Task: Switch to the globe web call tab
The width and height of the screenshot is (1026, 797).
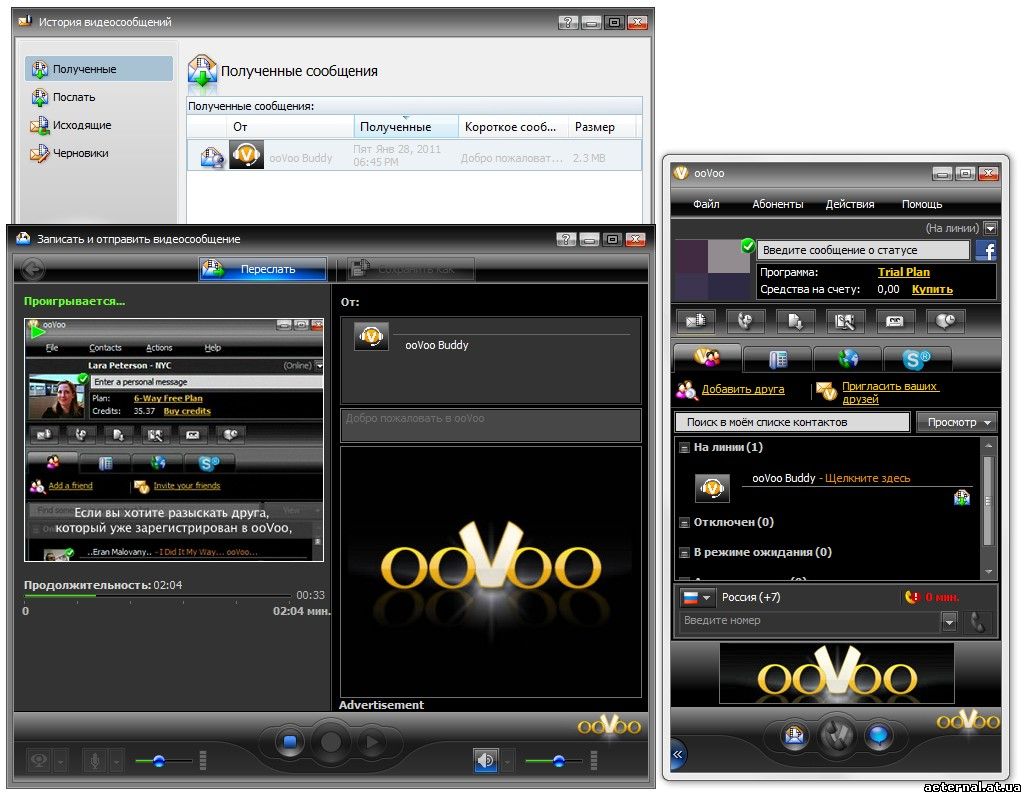Action: tap(848, 359)
